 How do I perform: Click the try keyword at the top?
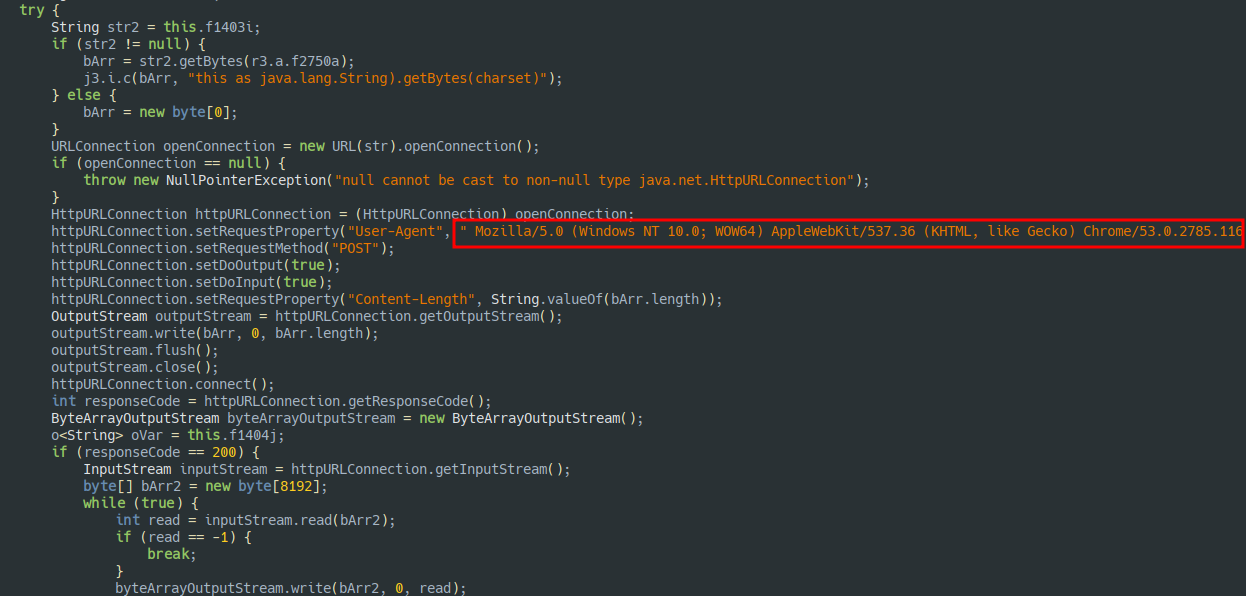(30, 9)
